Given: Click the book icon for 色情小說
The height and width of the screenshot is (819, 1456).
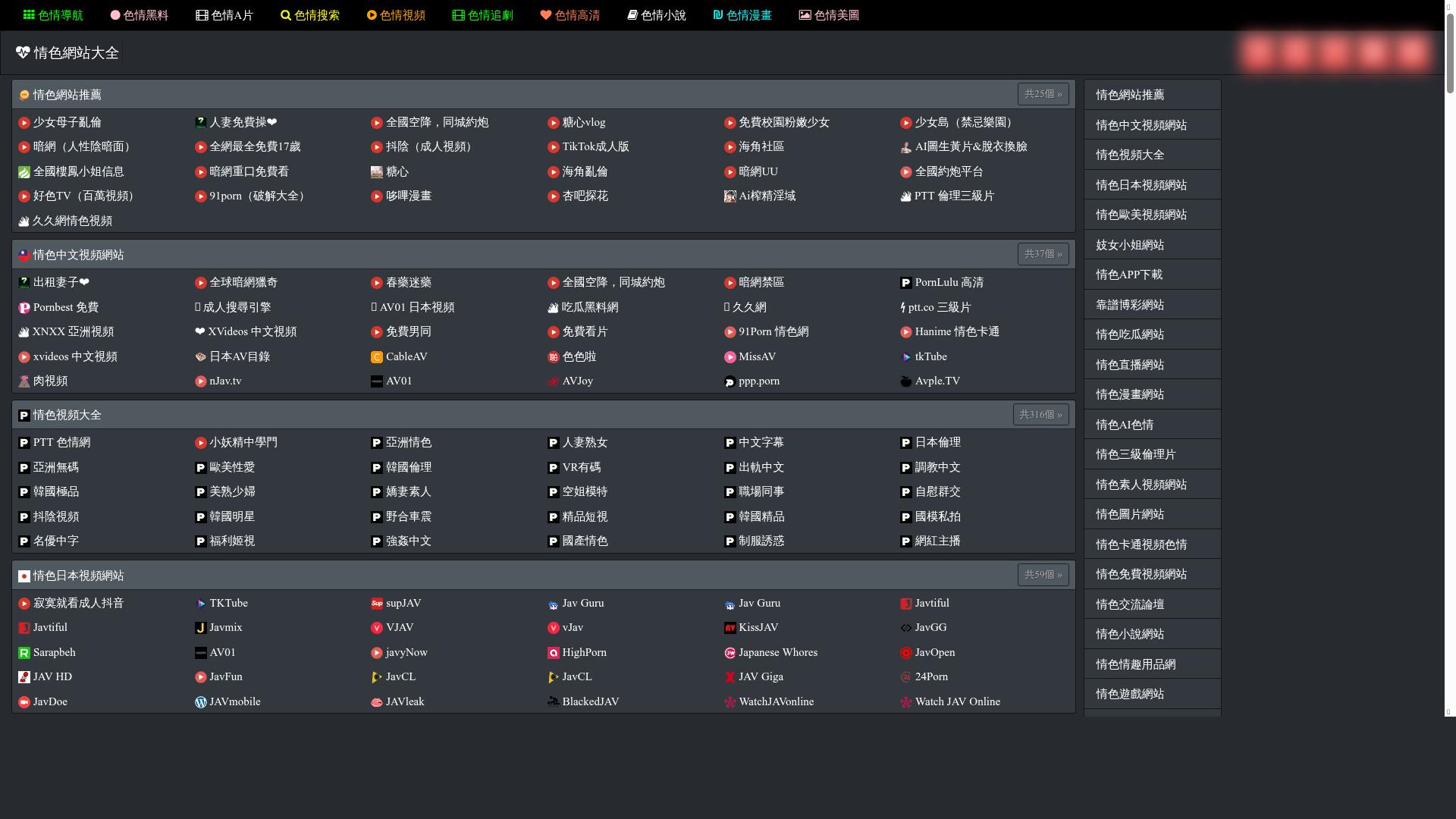Looking at the screenshot, I should (x=632, y=15).
